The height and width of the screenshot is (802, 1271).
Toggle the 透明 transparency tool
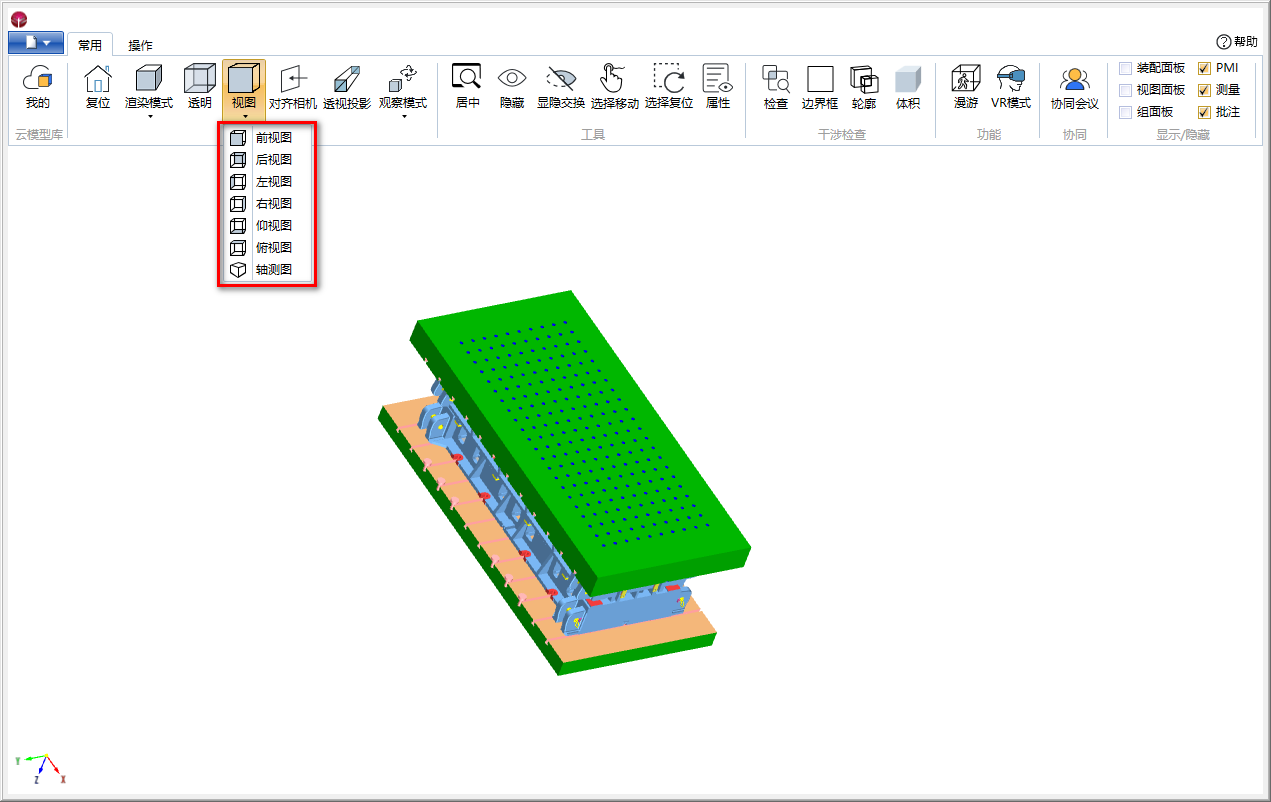pos(200,88)
